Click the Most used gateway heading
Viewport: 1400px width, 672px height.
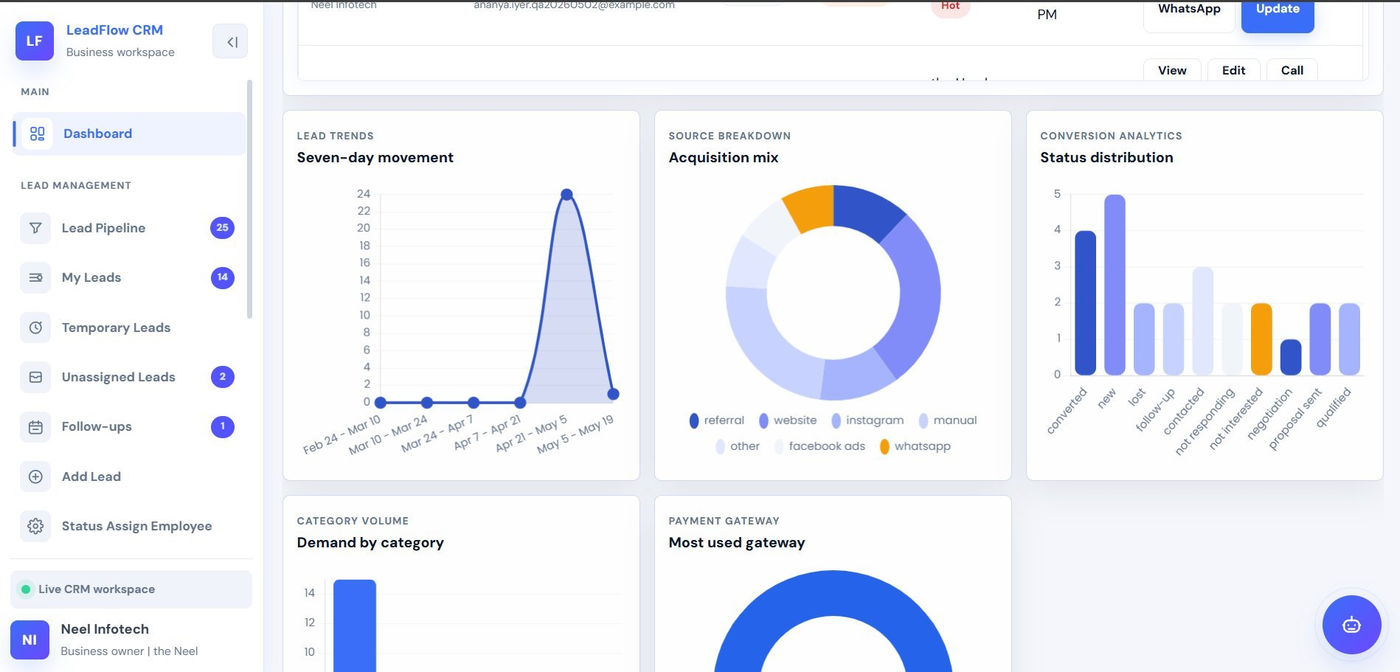tap(737, 542)
